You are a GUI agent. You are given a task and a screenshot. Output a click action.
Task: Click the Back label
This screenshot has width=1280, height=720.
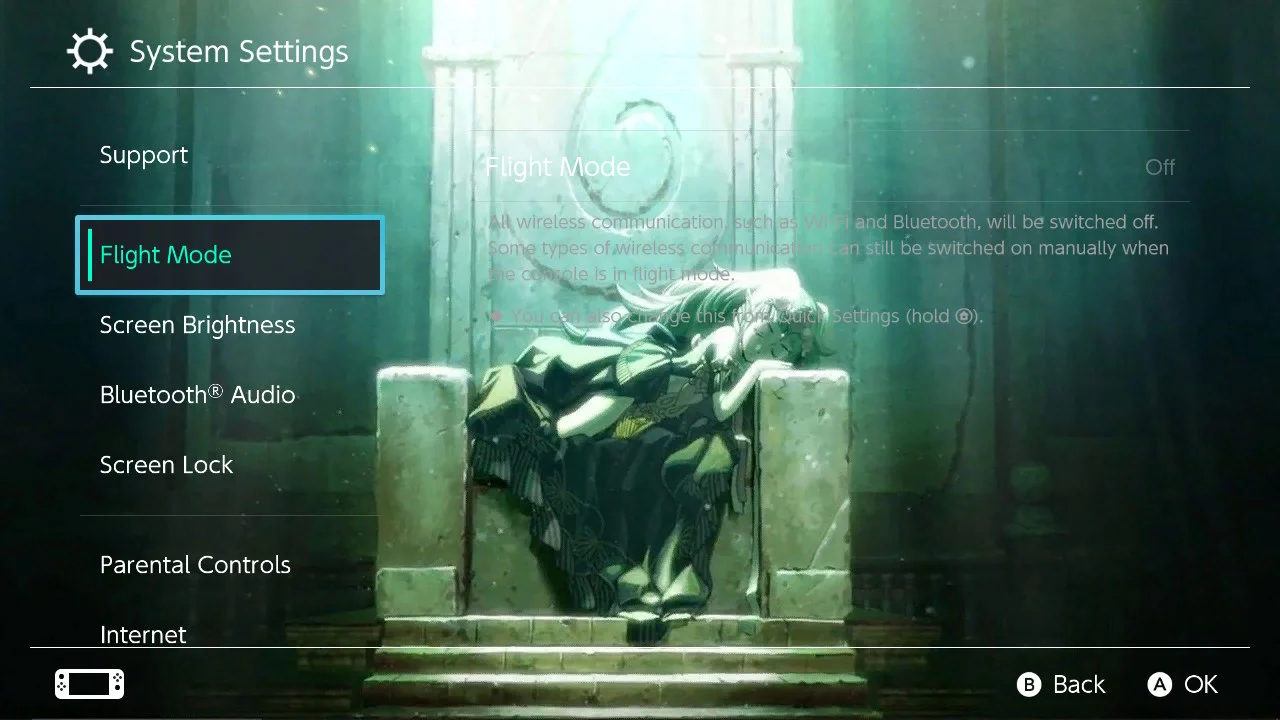point(1079,684)
